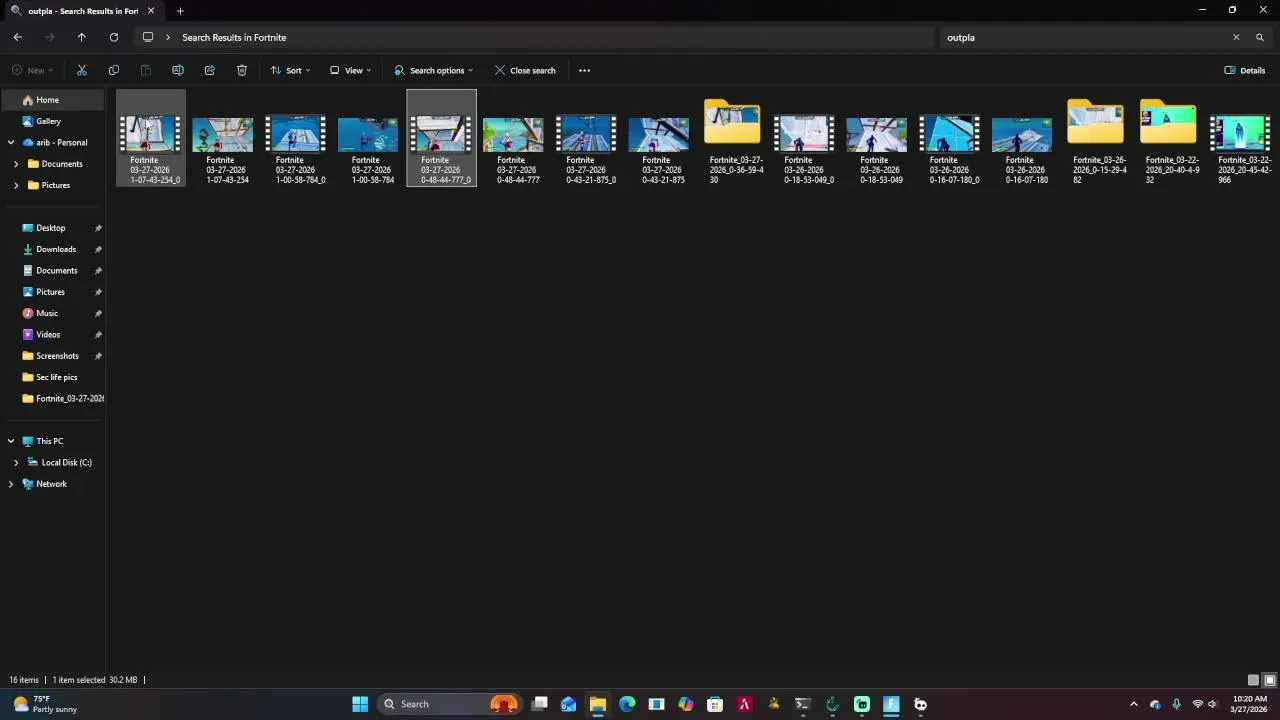Select video Fortnite 03-26-2026 0-18-53-049_0
The image size is (1280, 720).
click(804, 138)
